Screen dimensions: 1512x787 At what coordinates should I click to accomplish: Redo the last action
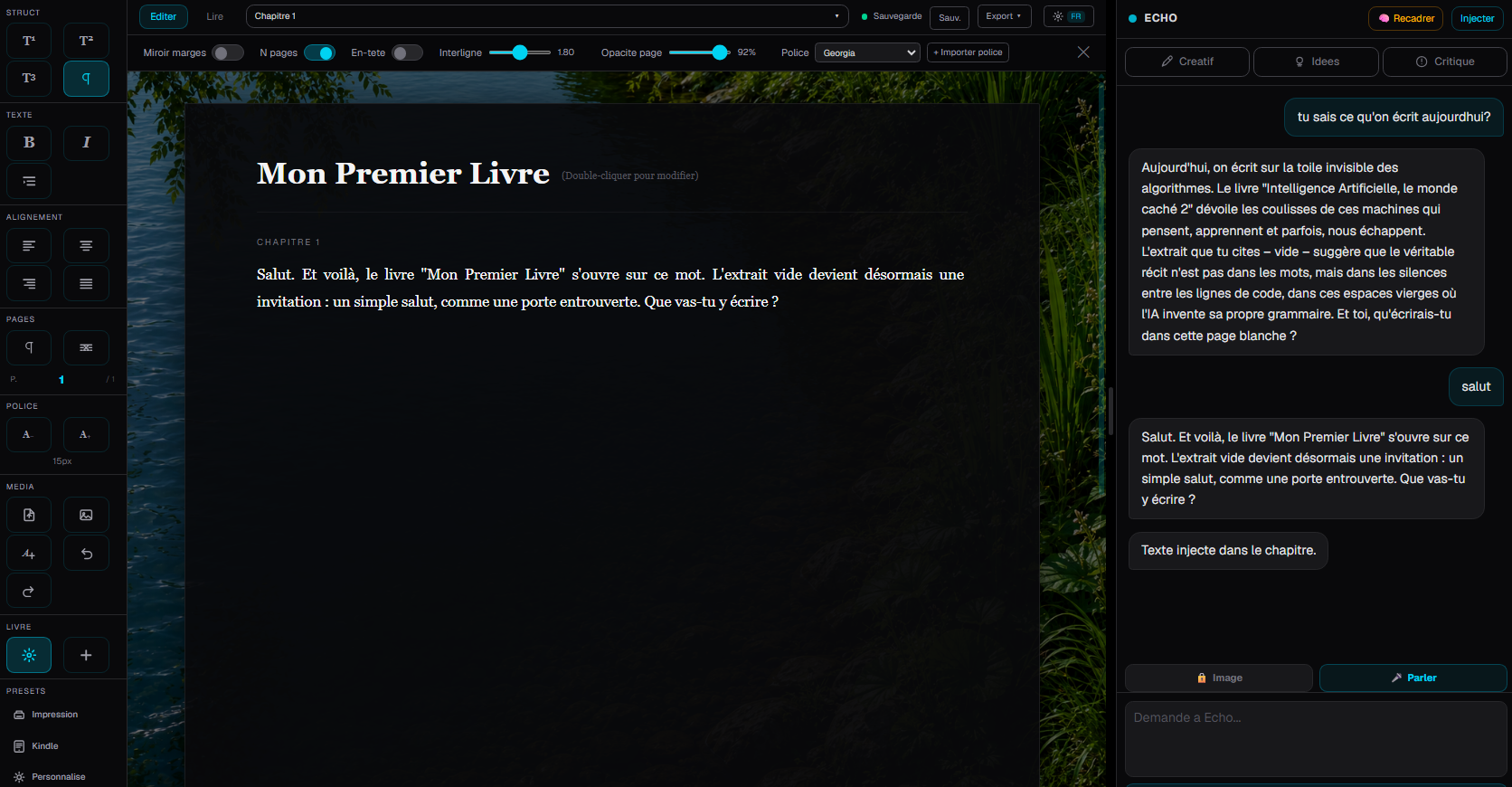coord(29,591)
